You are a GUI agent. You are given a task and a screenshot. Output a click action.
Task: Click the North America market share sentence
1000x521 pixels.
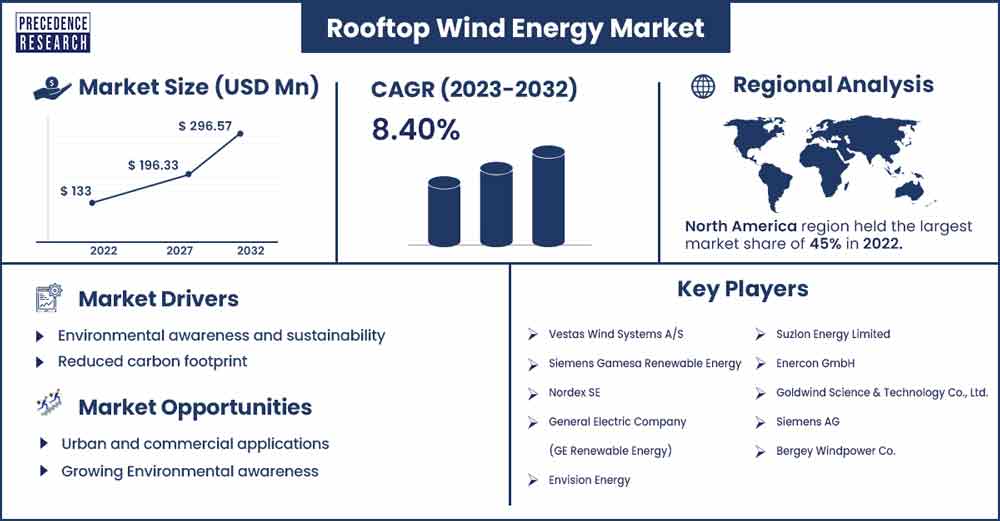828,235
